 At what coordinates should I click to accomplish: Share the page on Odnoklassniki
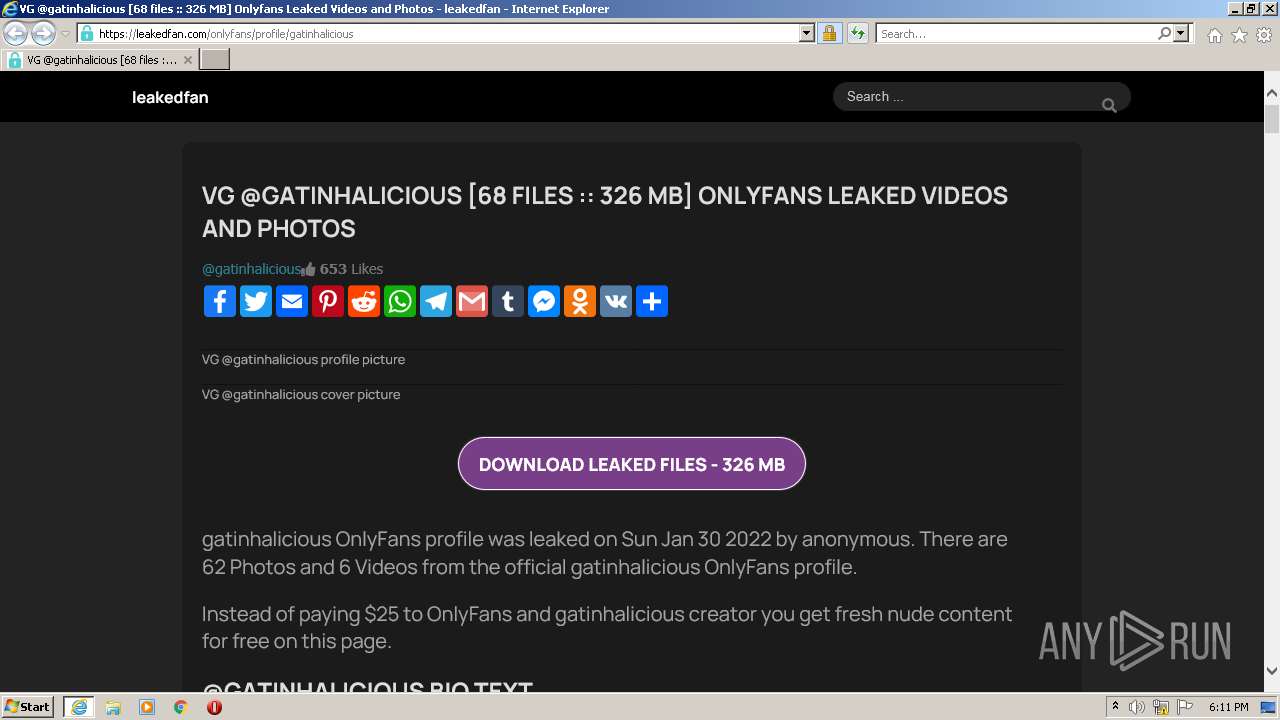pos(580,301)
